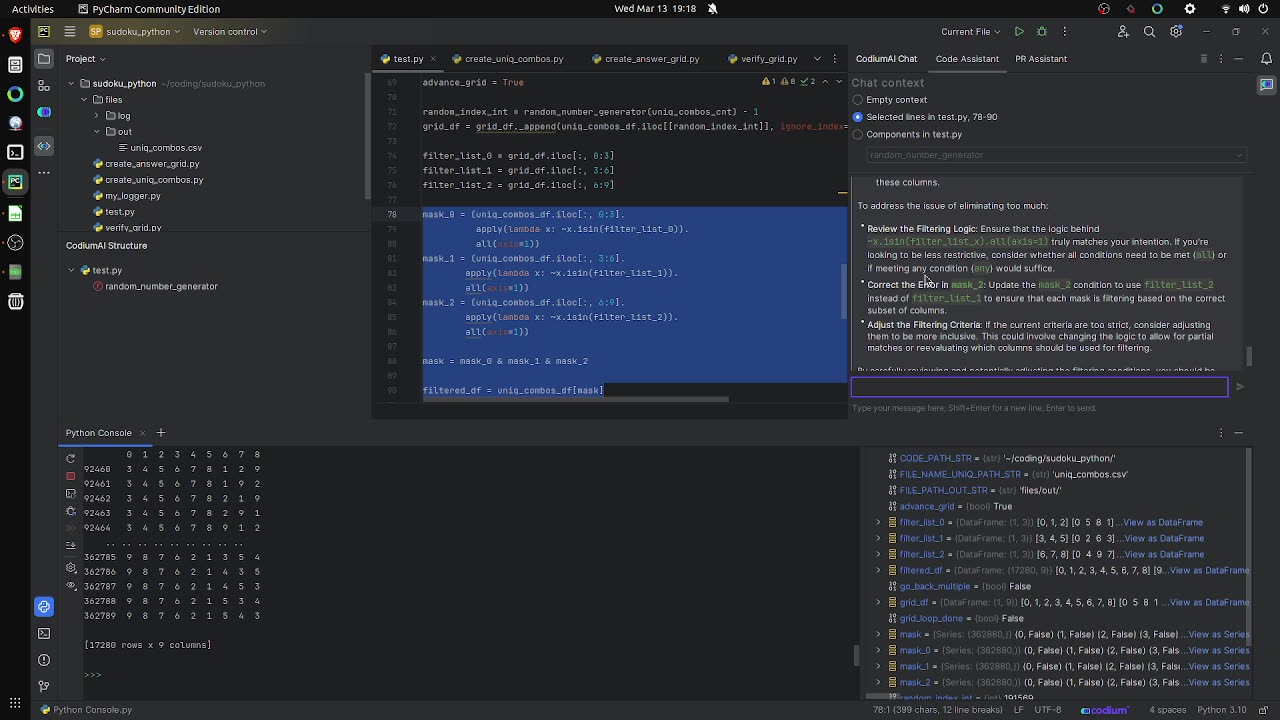Screen dimensions: 1280x720
Task: Open IDE settings gear icon in toolbar
Action: click(1176, 32)
